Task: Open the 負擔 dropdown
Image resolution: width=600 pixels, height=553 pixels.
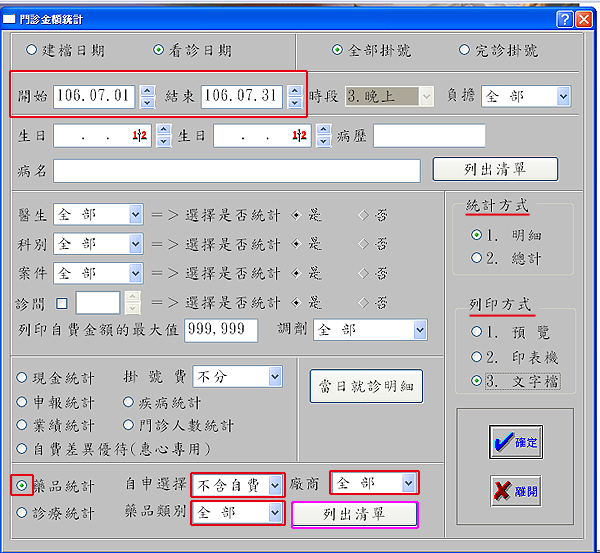Action: [563, 97]
